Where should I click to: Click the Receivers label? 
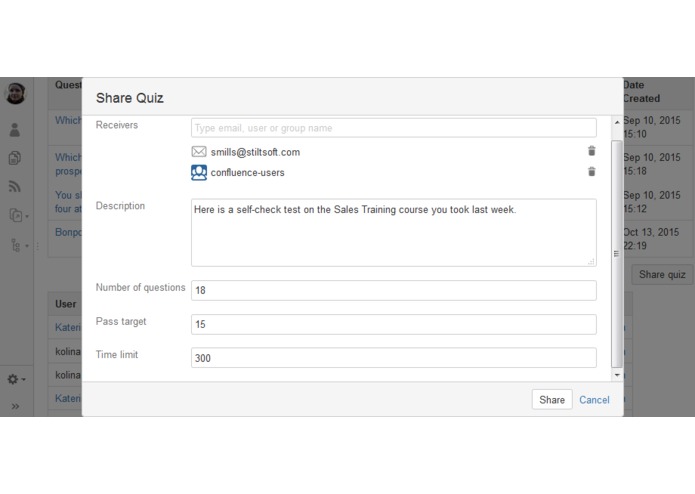[x=117, y=125]
